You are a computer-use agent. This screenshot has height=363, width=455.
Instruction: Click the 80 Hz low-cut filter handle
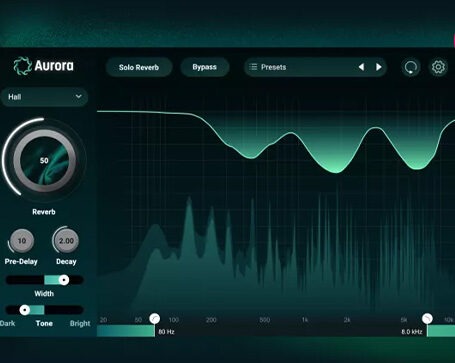(154, 319)
